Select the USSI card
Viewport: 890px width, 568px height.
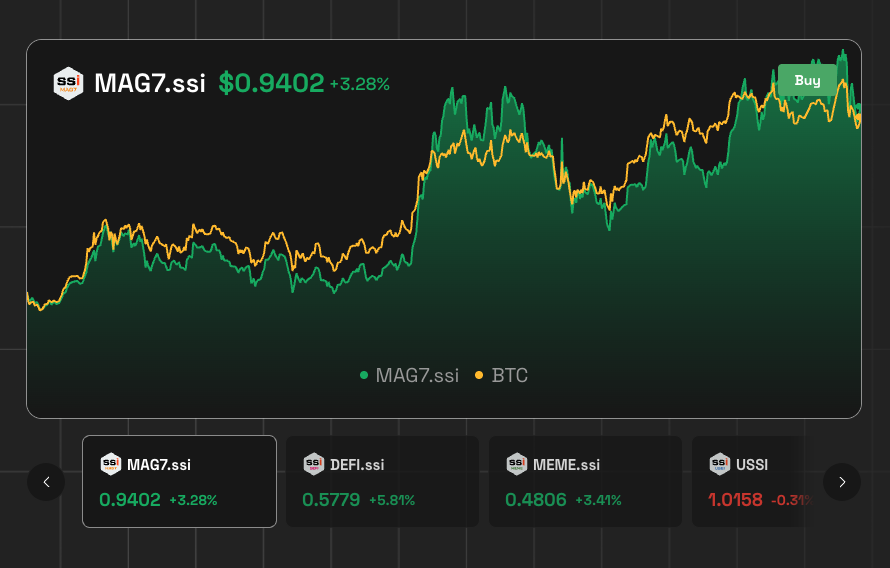coord(752,482)
